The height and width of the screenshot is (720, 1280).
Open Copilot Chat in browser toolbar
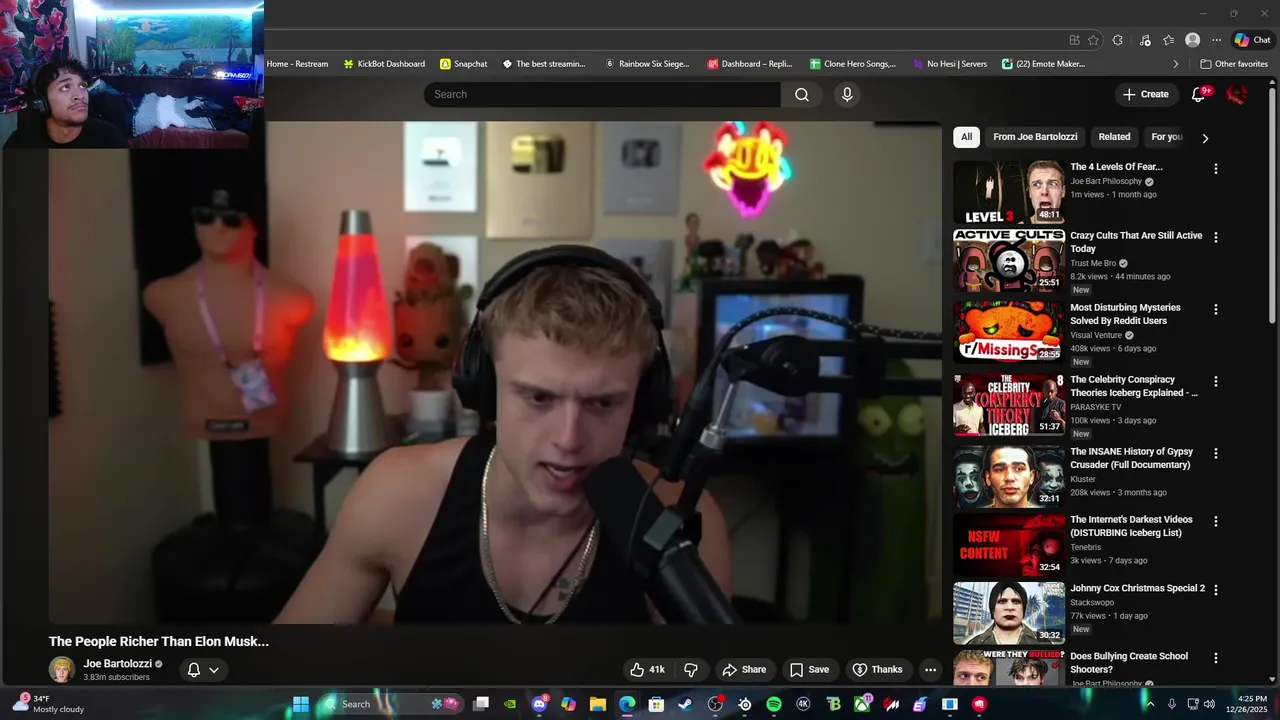point(1253,40)
